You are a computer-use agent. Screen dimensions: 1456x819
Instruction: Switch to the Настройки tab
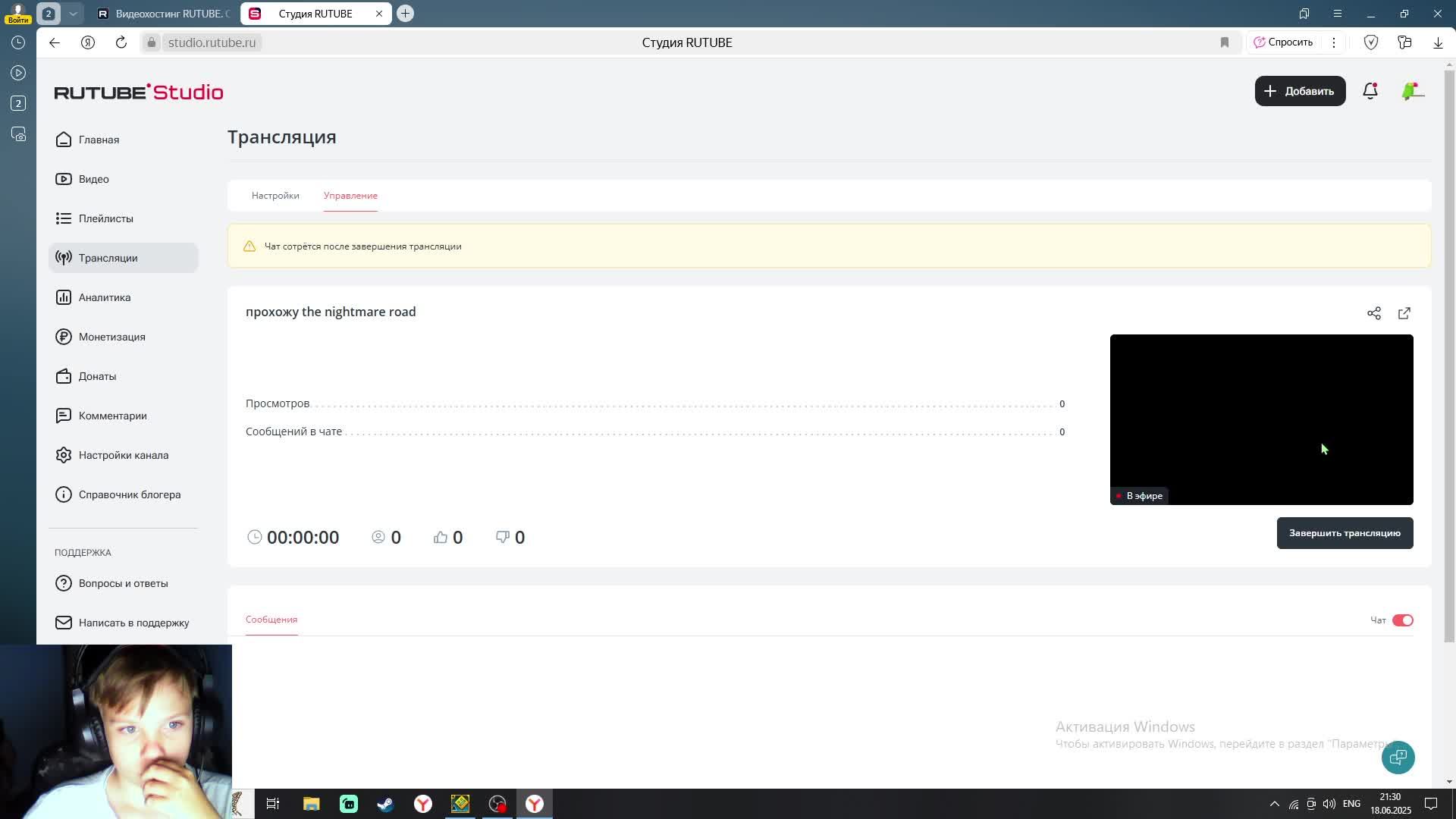[x=275, y=196]
